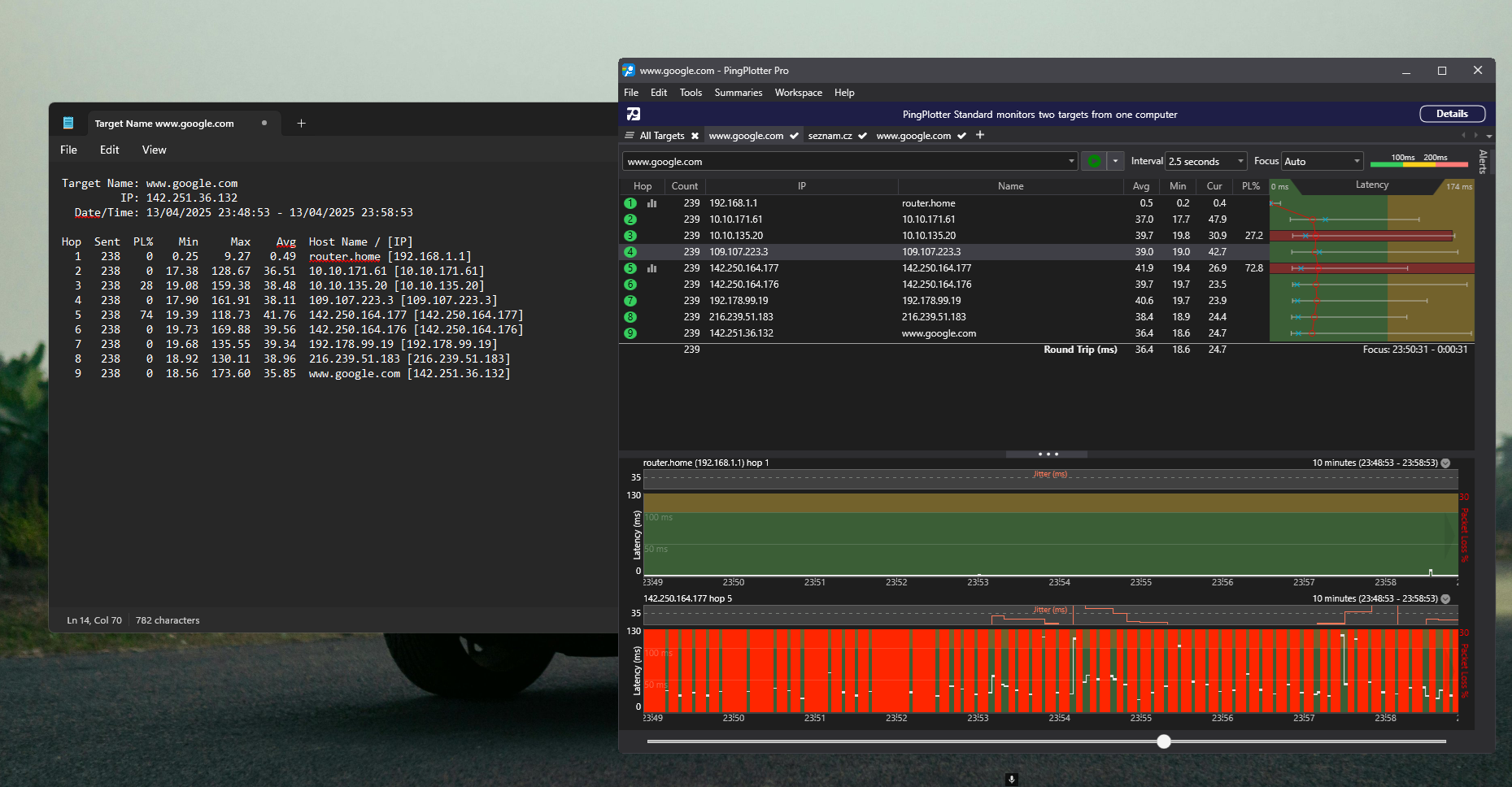
Task: Open the hop 1 timeline graph options chevron
Action: 1445,463
